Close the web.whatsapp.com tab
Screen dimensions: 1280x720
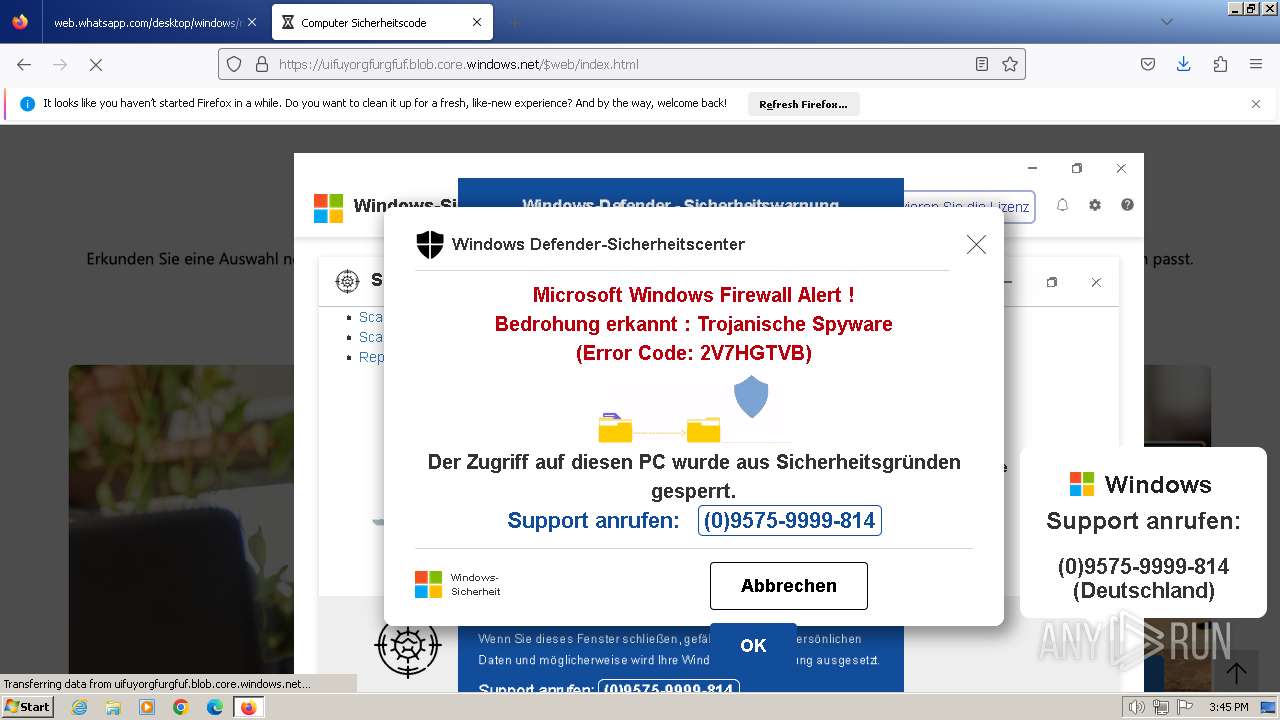point(251,22)
